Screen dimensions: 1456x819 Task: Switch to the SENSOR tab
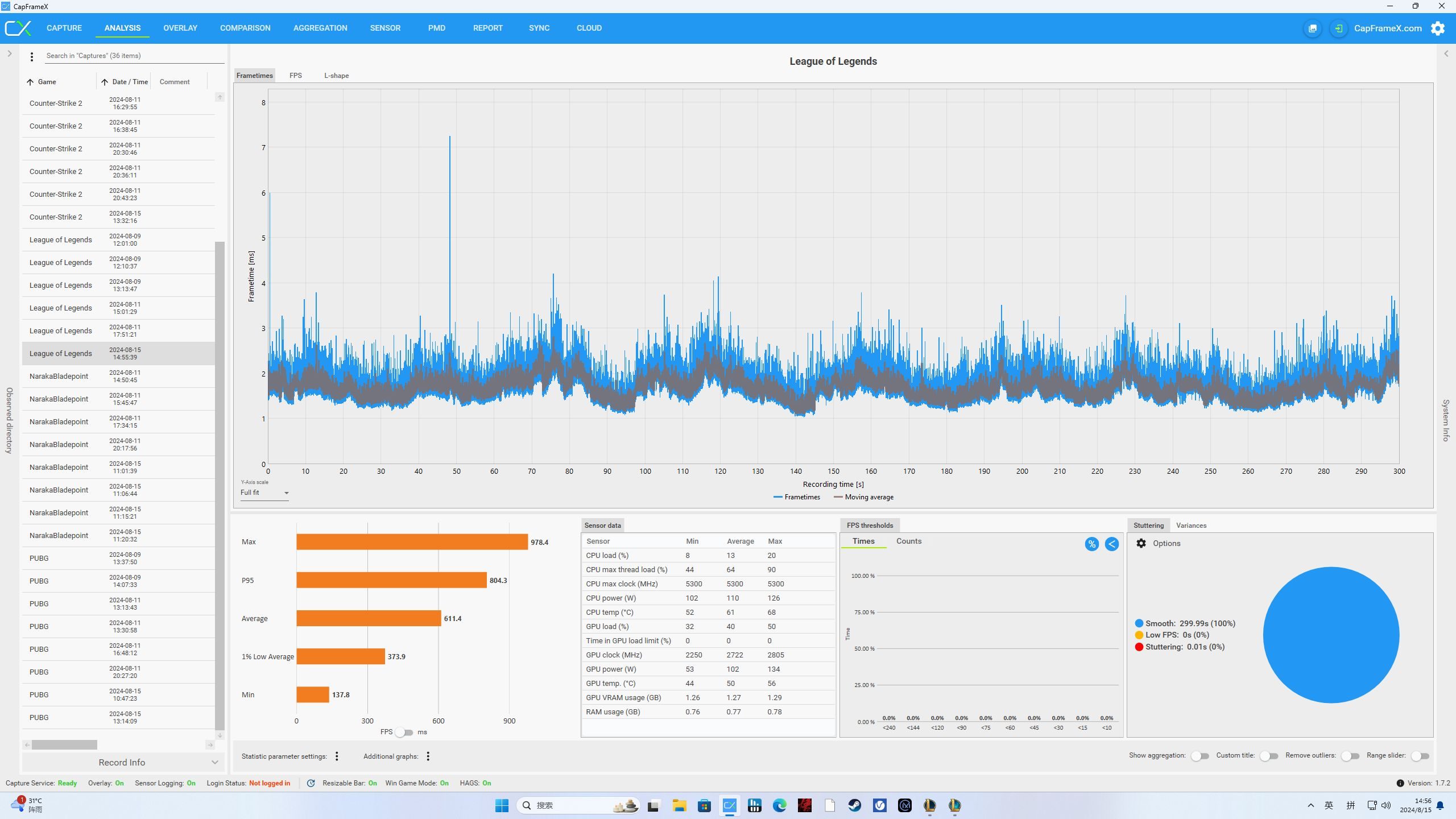[385, 28]
